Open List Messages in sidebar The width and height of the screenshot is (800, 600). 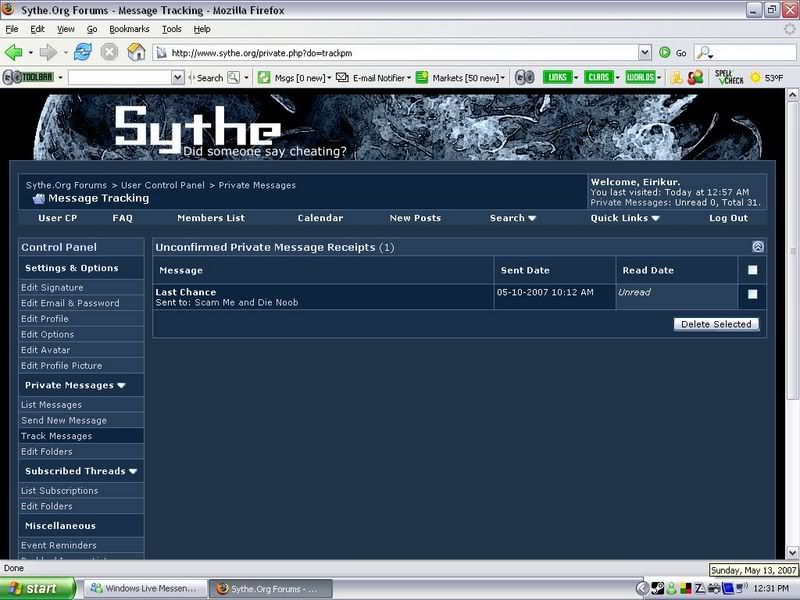pos(52,405)
